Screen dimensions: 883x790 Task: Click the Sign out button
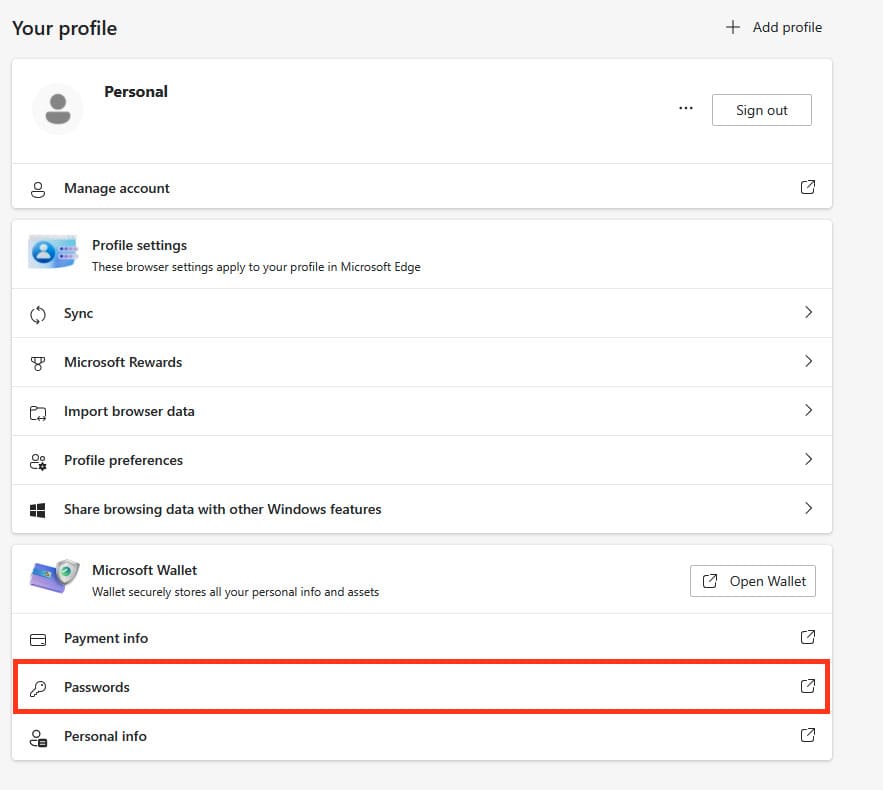[761, 110]
